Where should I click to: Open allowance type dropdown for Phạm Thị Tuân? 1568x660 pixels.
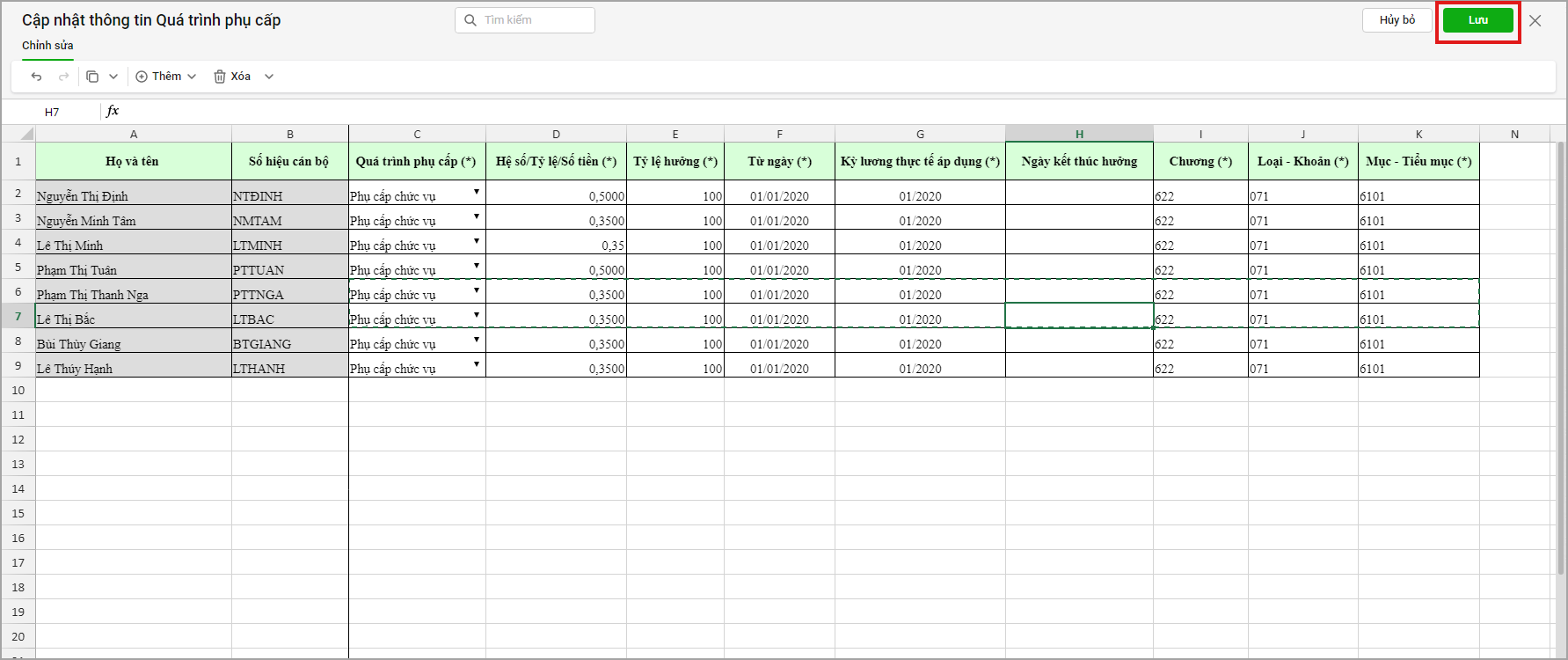coord(477,266)
